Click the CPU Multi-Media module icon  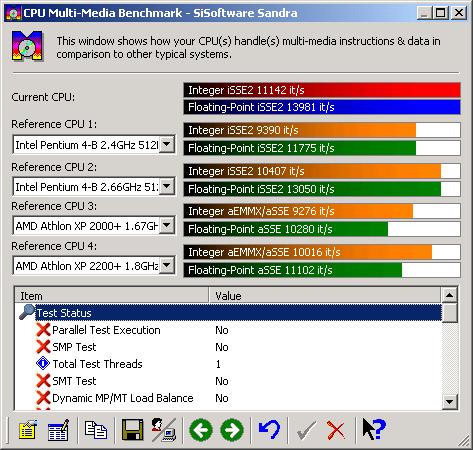pyautogui.click(x=28, y=46)
